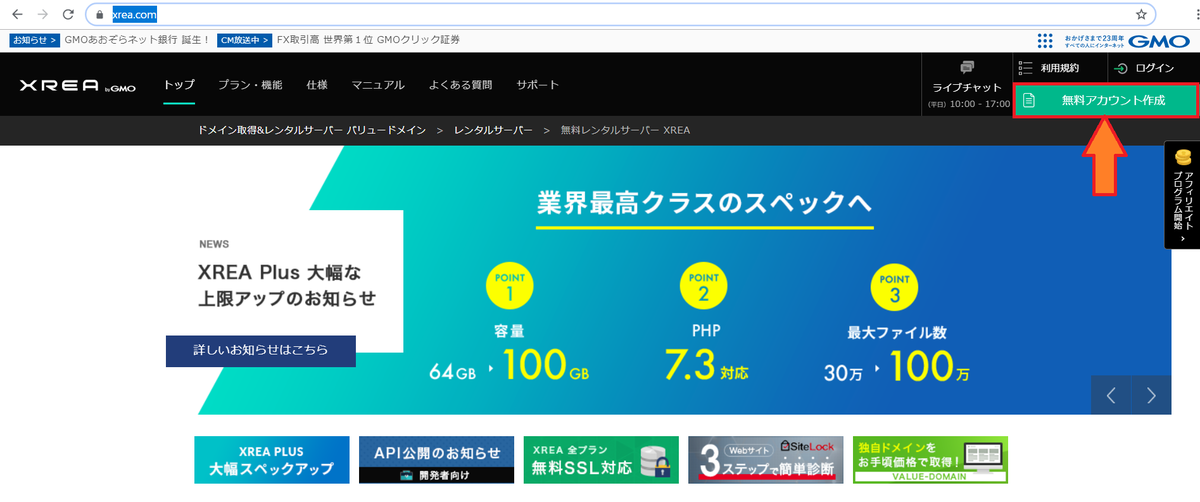Open the レンタルサーバー breadcrumb link
The image size is (1200, 502).
pyautogui.click(x=493, y=131)
